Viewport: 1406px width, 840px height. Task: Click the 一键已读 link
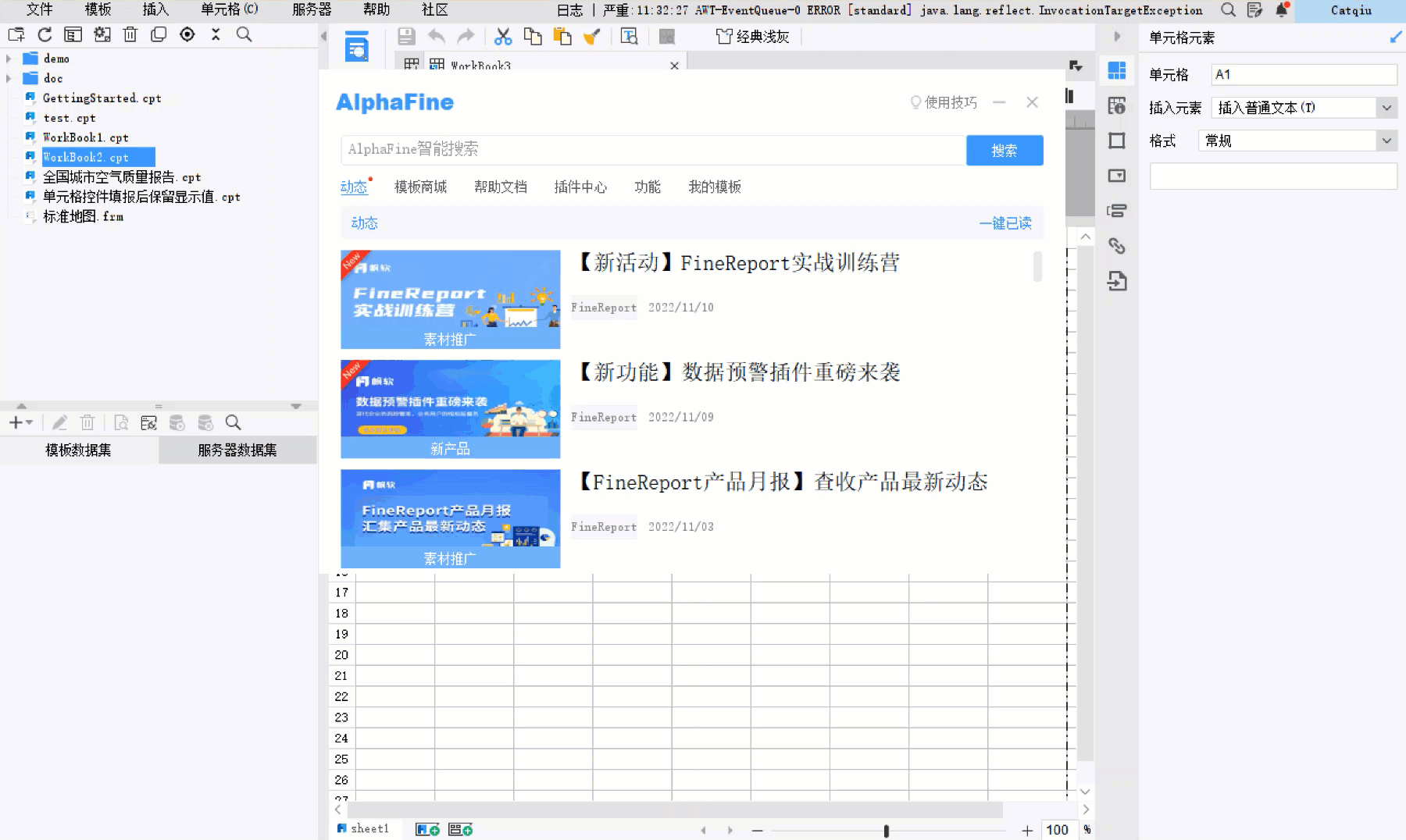[x=1005, y=223]
